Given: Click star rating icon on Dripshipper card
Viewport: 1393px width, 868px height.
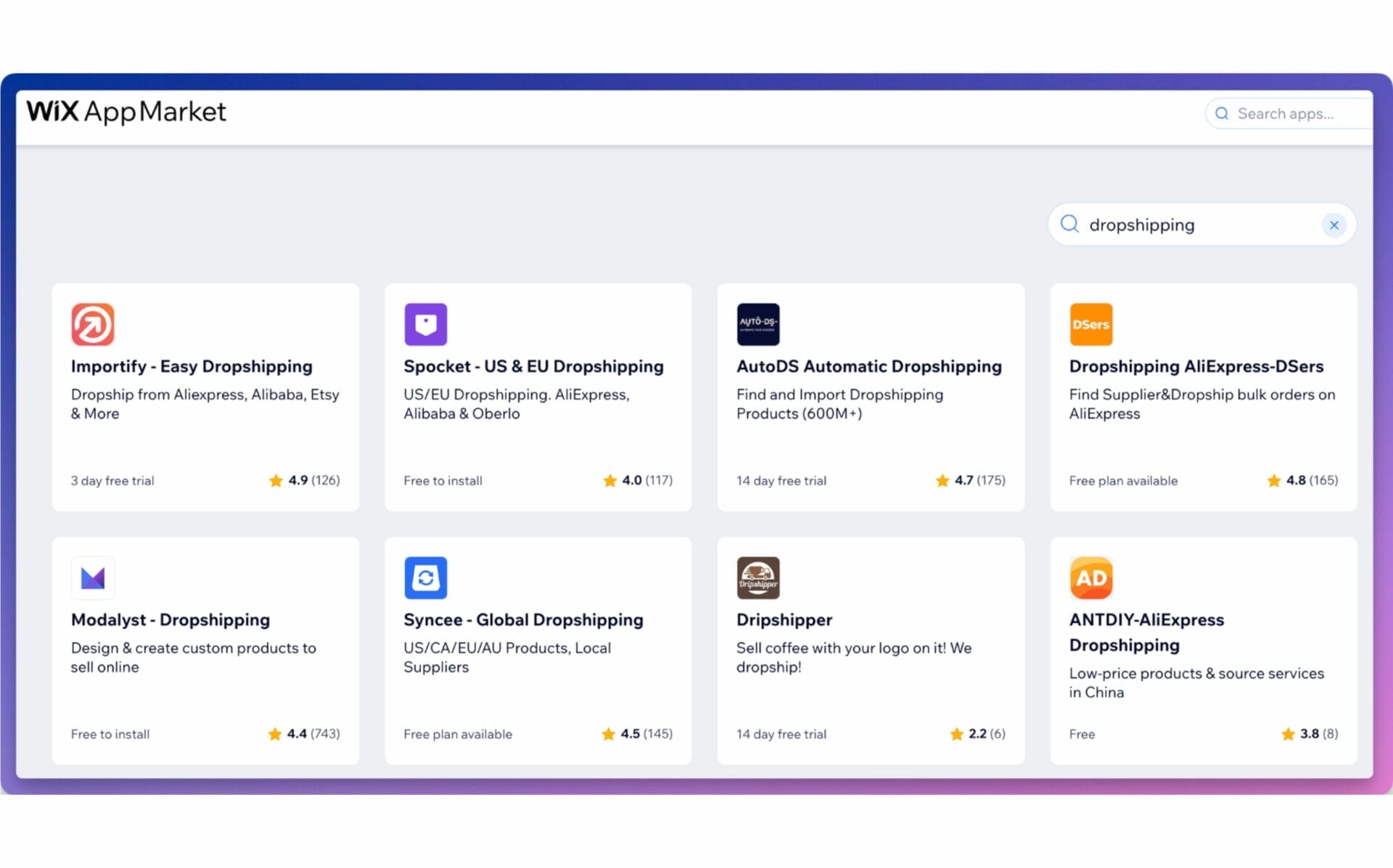Looking at the screenshot, I should pyautogui.click(x=956, y=734).
